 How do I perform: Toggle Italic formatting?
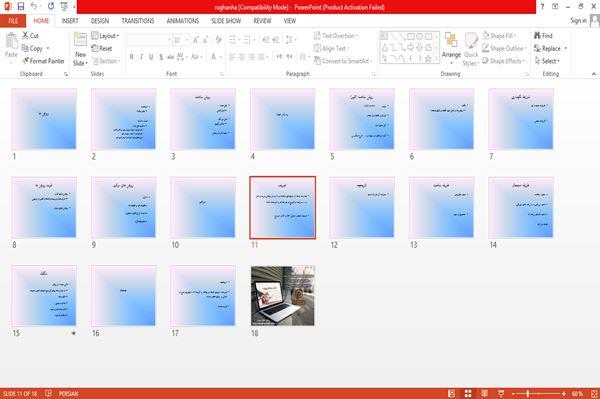[x=141, y=57]
